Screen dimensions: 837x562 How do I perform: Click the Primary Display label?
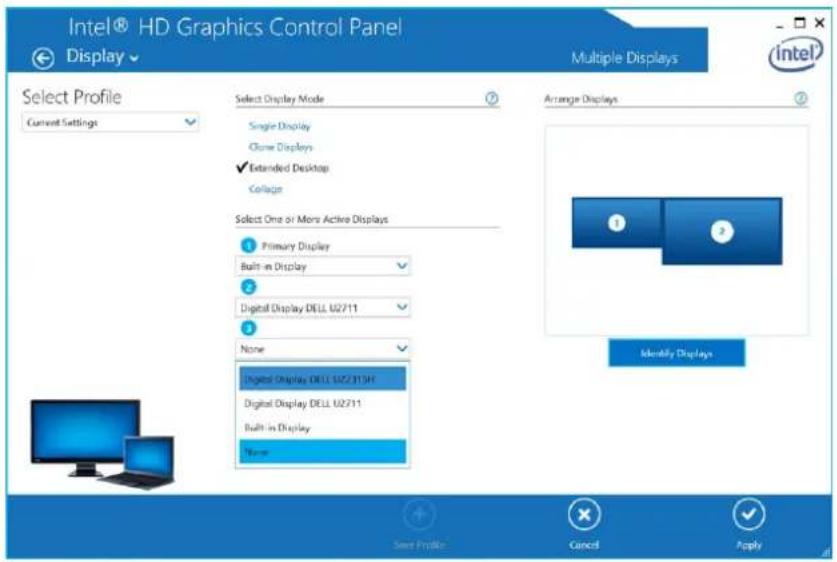pyautogui.click(x=296, y=246)
